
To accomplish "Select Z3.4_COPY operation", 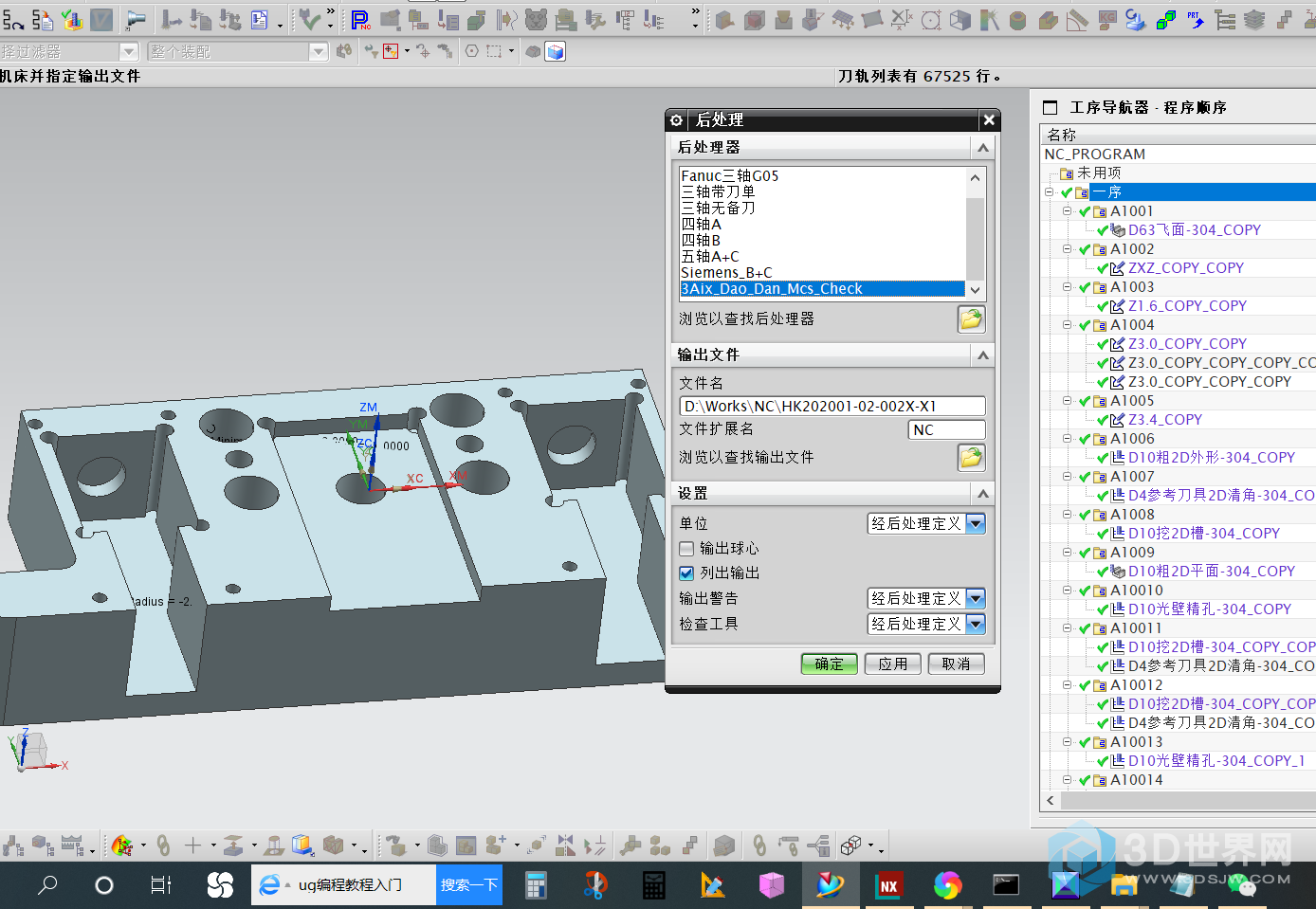I will coord(1164,420).
